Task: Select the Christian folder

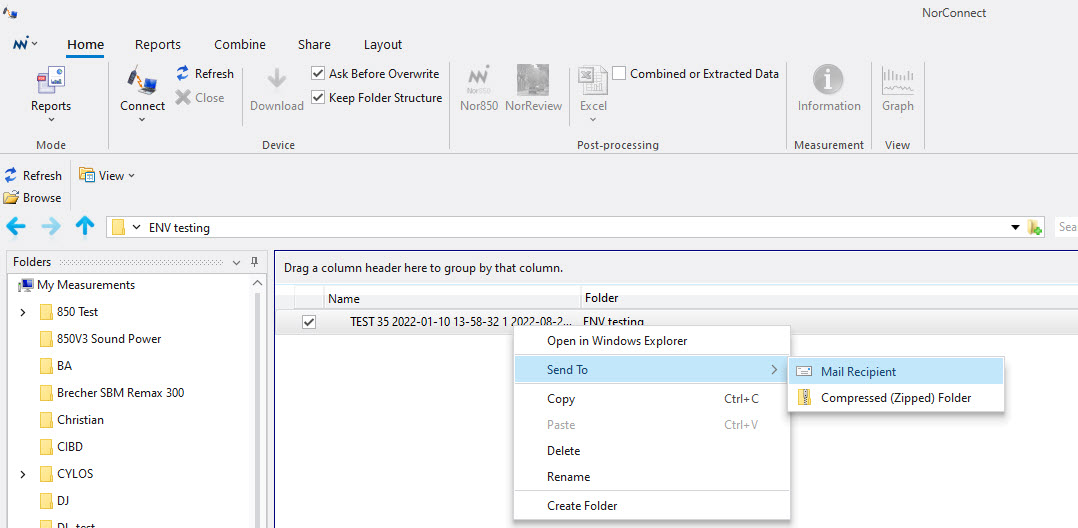Action: [x=72, y=420]
